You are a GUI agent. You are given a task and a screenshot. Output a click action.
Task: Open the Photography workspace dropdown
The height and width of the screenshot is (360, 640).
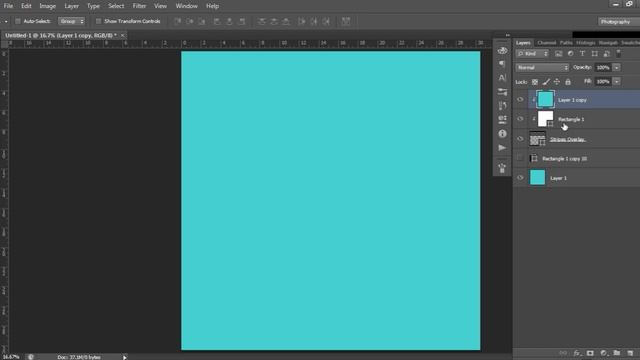(618, 22)
